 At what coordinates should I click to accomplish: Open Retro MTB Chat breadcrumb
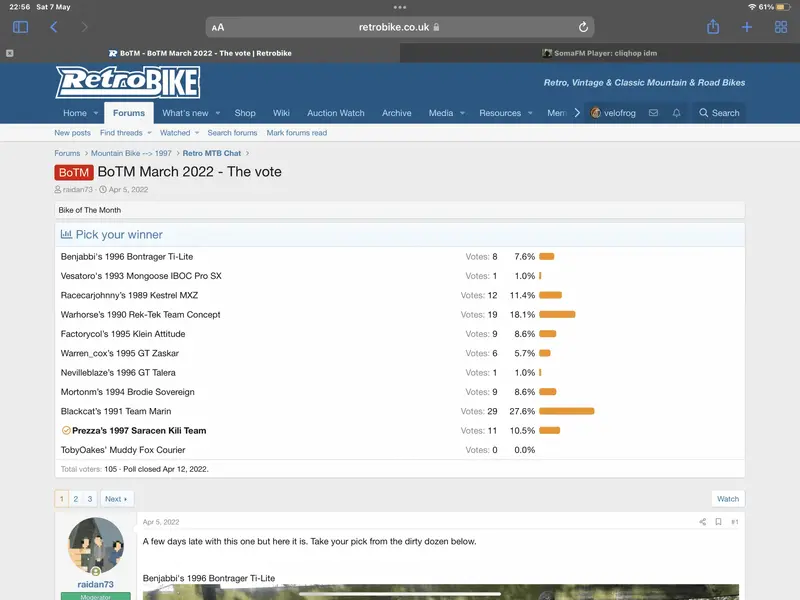tap(212, 153)
